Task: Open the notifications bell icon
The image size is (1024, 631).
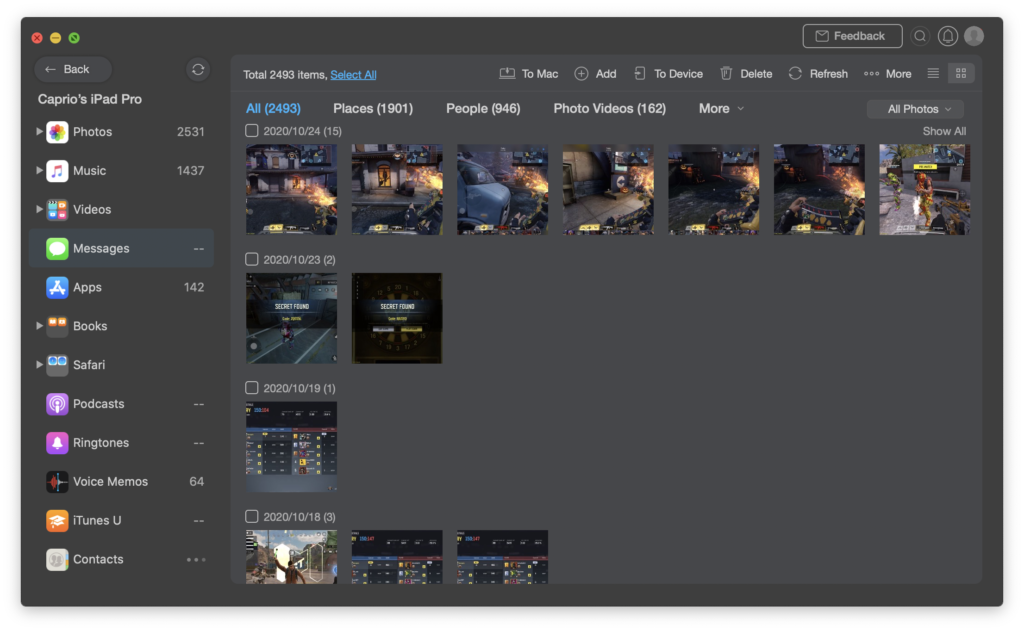Action: pyautogui.click(x=948, y=36)
